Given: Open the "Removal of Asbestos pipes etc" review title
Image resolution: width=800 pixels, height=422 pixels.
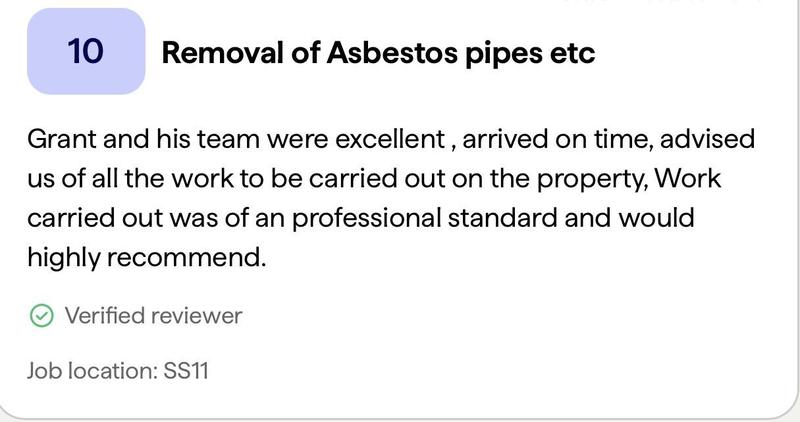Looking at the screenshot, I should (x=378, y=52).
